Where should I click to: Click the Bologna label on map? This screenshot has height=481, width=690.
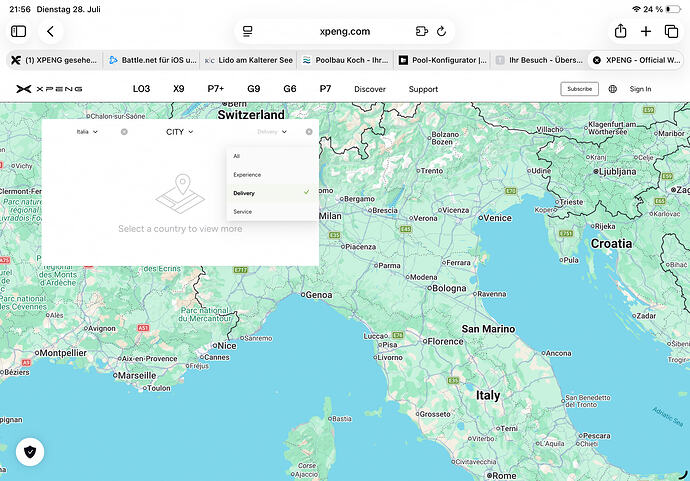(x=449, y=288)
